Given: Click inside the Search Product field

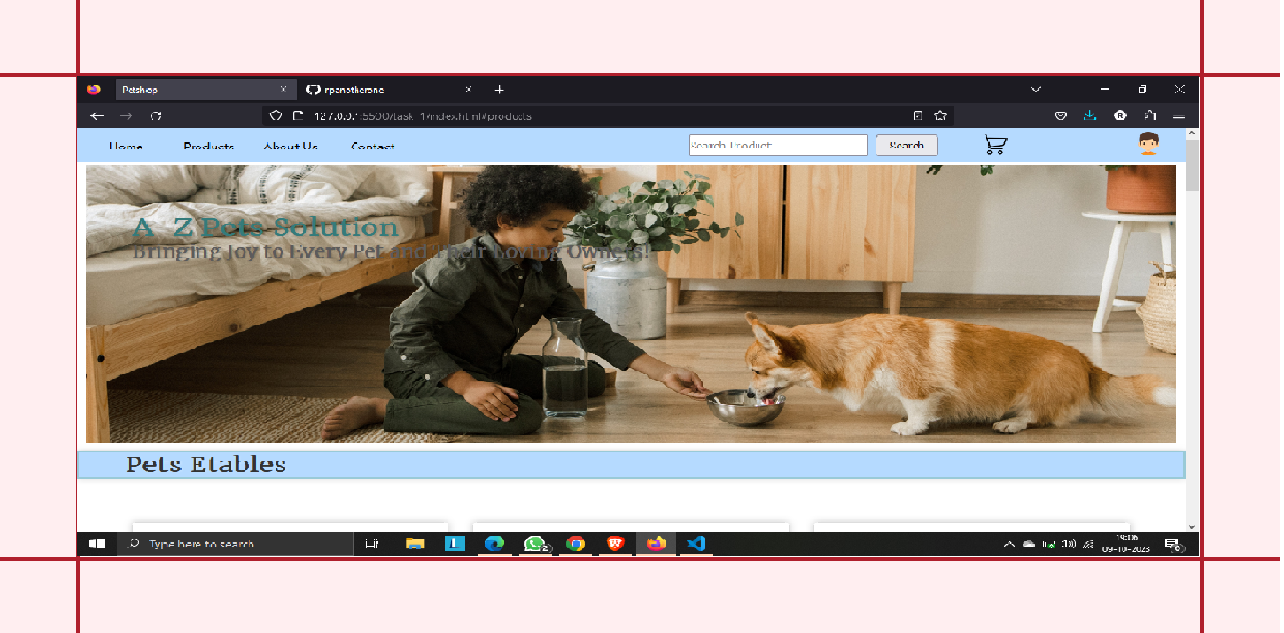Looking at the screenshot, I should pos(778,145).
